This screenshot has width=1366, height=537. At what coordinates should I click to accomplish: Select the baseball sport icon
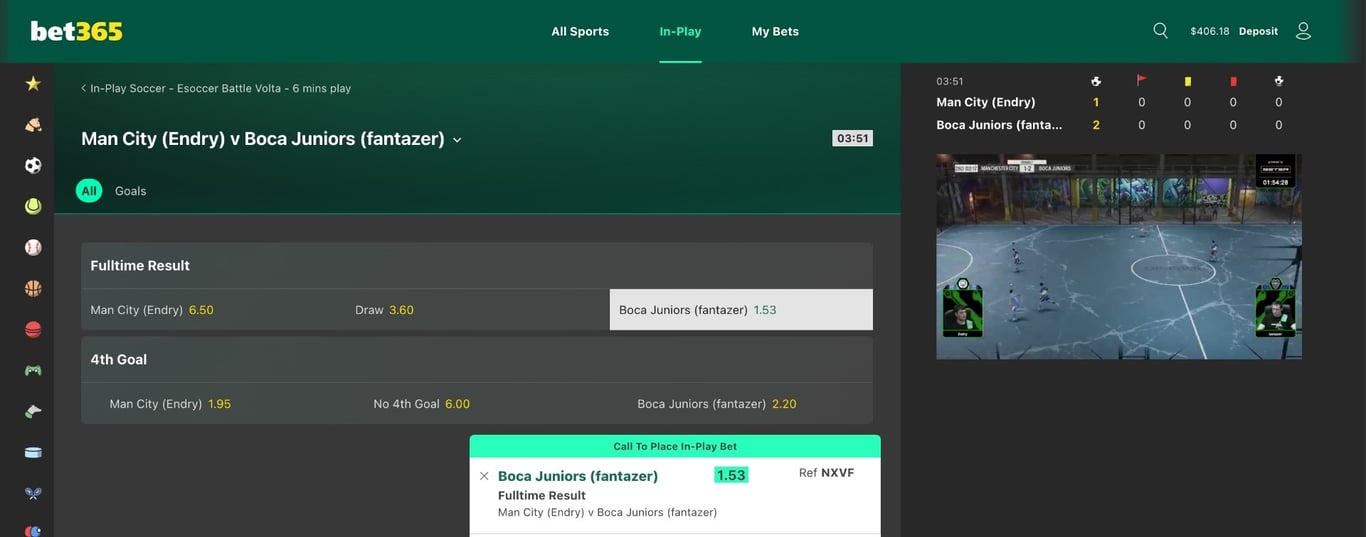(33, 247)
